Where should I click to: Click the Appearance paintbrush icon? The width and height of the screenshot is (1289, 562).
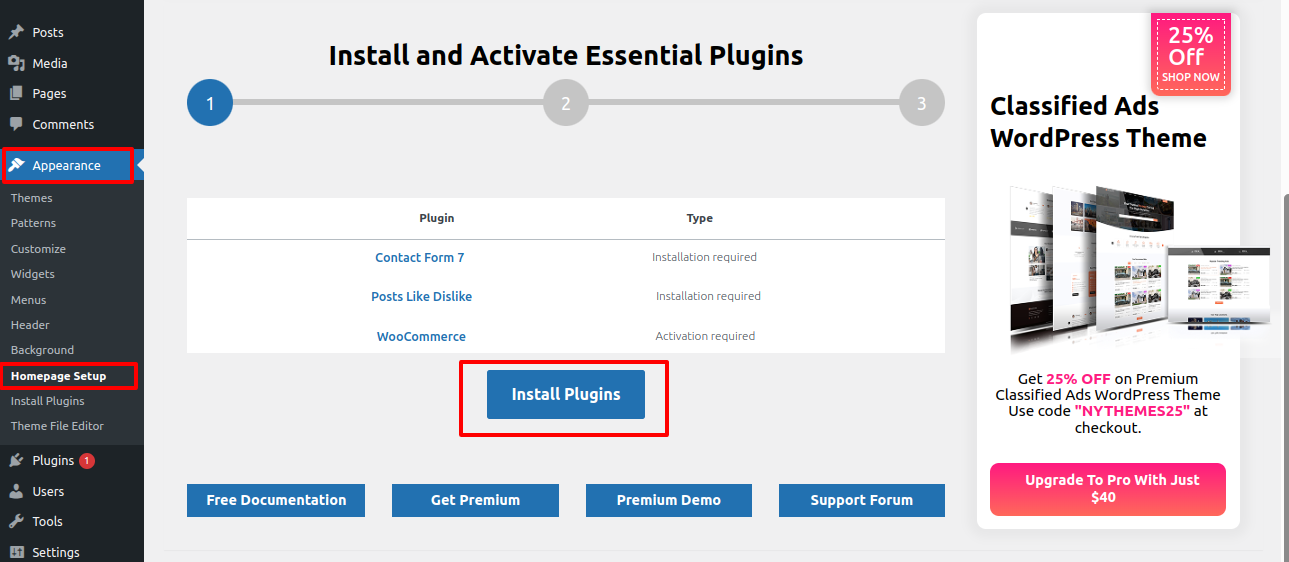click(16, 165)
